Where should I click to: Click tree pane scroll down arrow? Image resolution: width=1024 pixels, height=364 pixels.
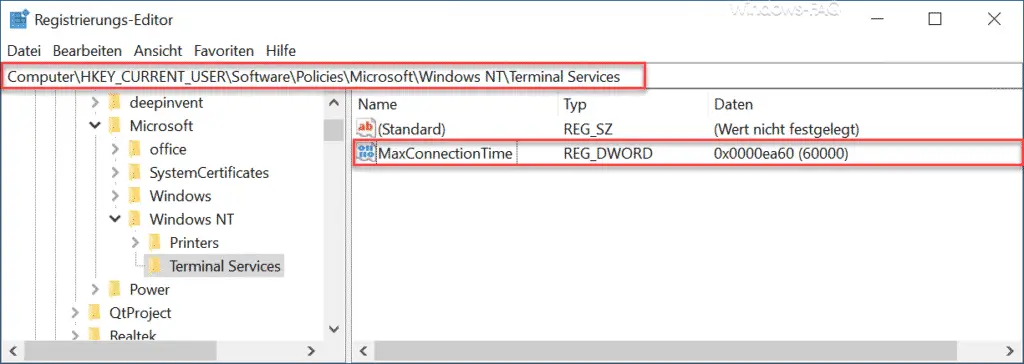click(x=334, y=330)
